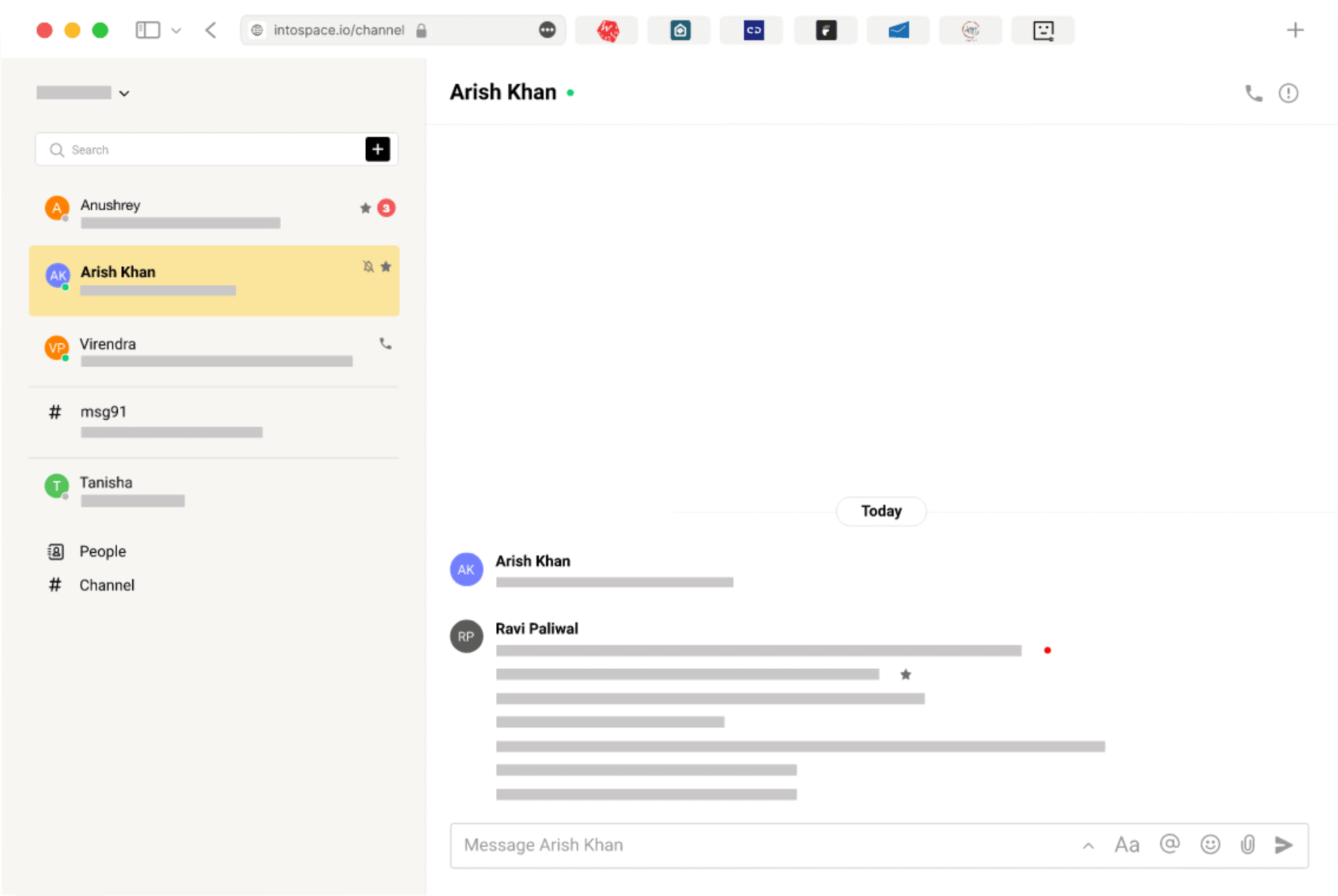Open the People section
1338x896 pixels.
pyautogui.click(x=102, y=551)
